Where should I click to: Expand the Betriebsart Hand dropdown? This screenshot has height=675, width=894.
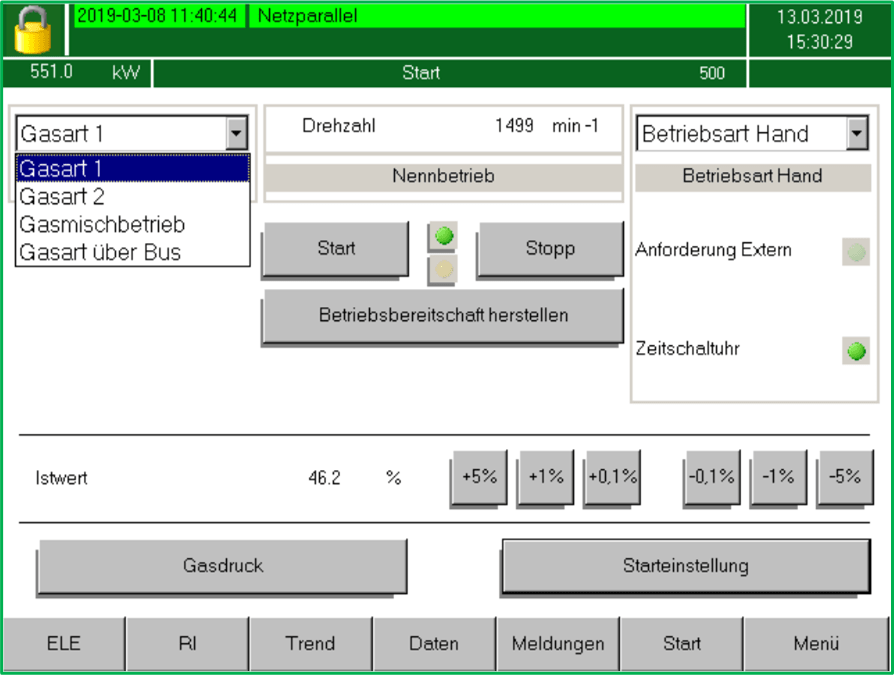tap(857, 134)
